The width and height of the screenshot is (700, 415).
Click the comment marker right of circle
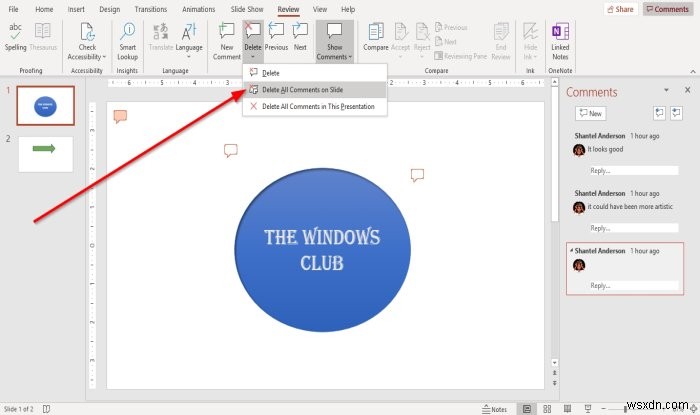(x=417, y=175)
